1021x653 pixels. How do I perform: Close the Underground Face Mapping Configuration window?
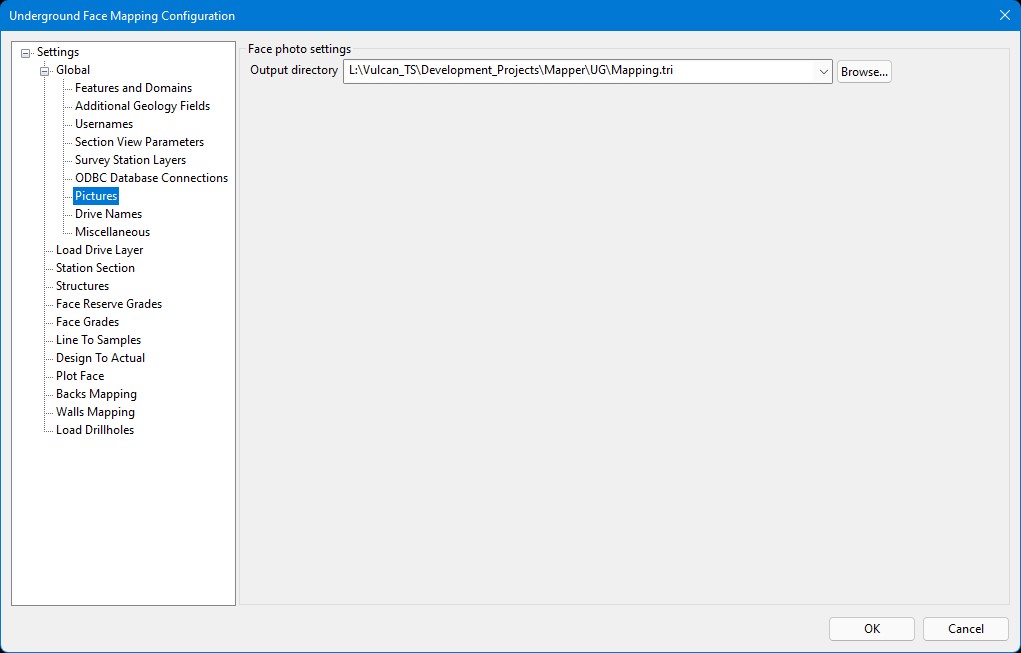pyautogui.click(x=1005, y=15)
